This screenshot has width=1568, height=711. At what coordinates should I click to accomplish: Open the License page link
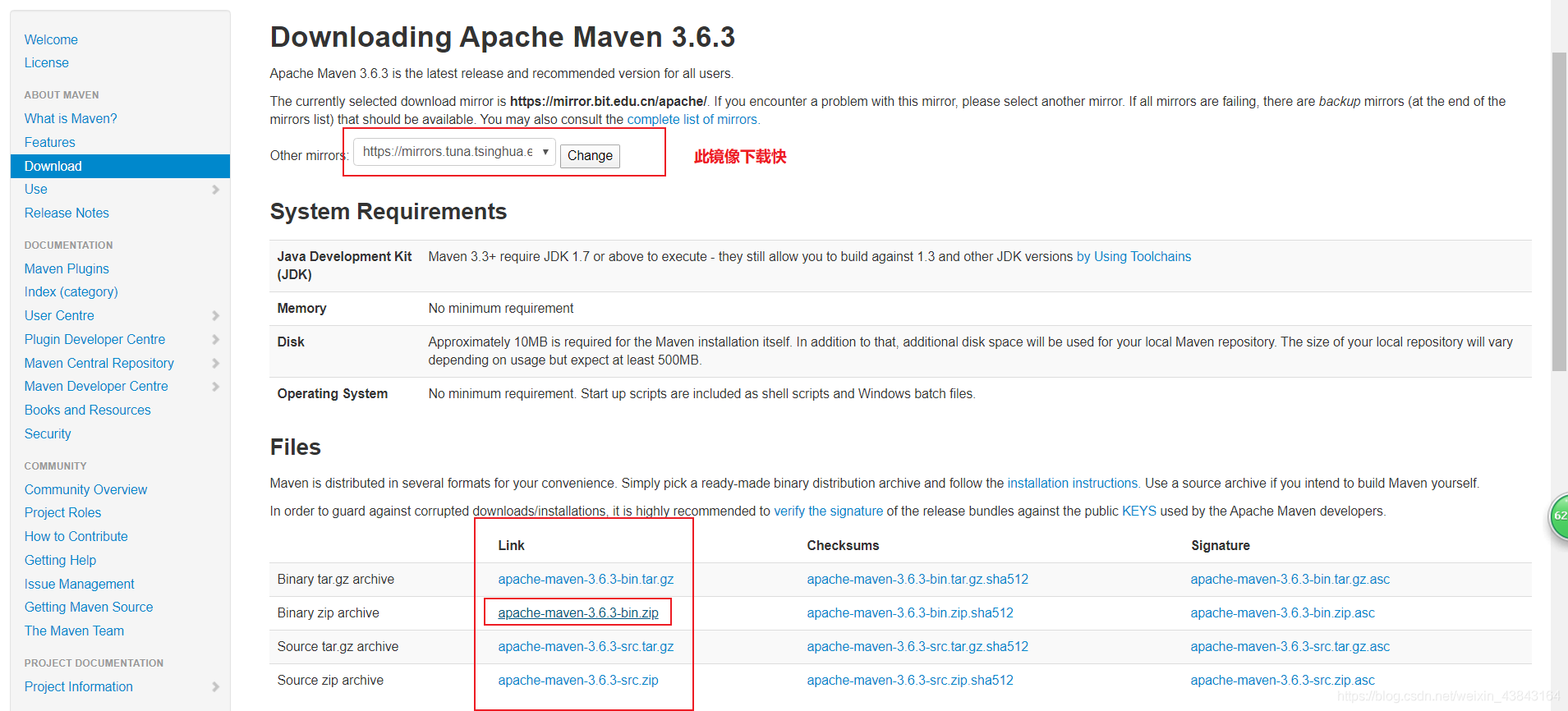47,62
